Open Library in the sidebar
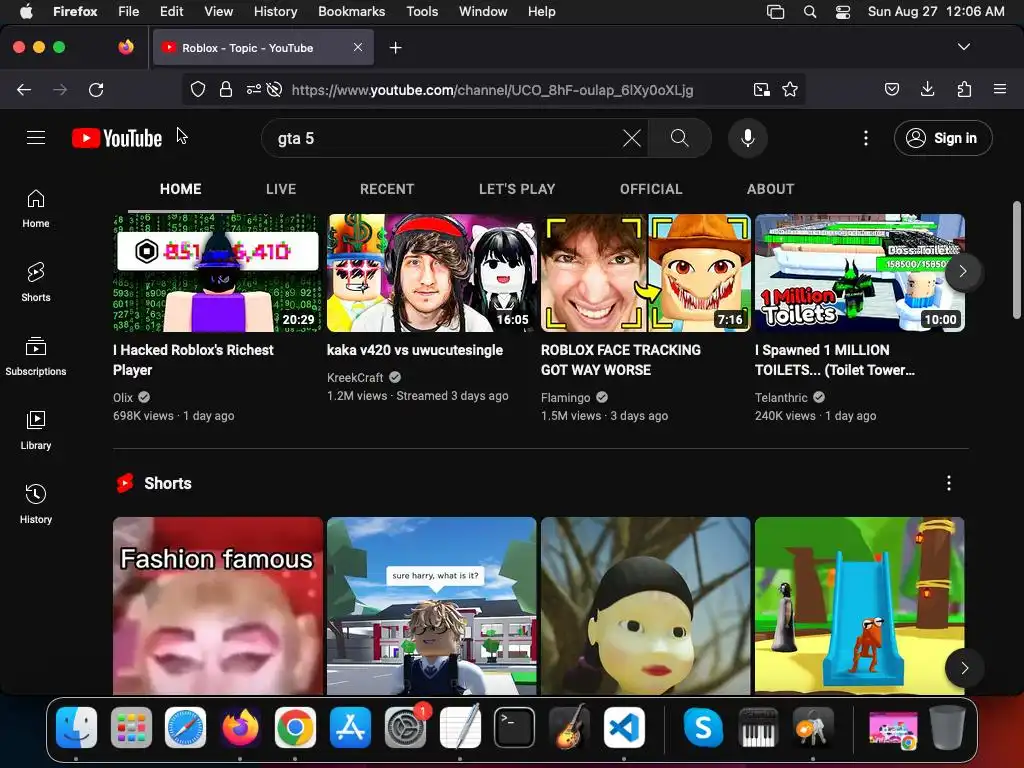Image resolution: width=1024 pixels, height=768 pixels. (36, 430)
